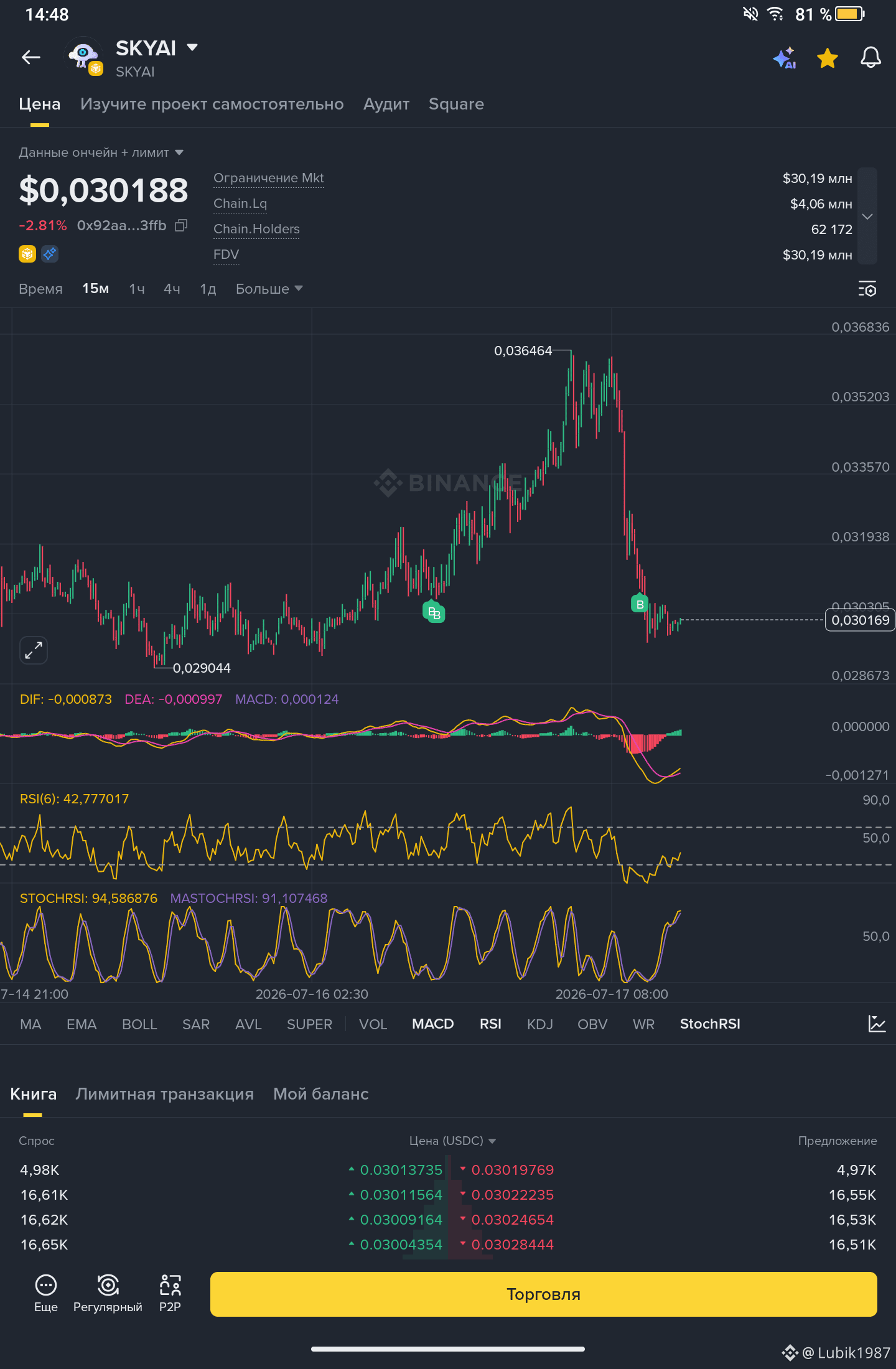Open chart settings icon
This screenshot has width=896, height=1369.
[x=867, y=289]
